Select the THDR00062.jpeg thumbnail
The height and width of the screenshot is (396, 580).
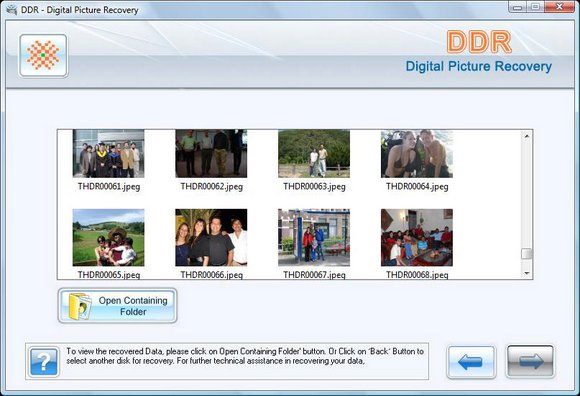coord(211,153)
